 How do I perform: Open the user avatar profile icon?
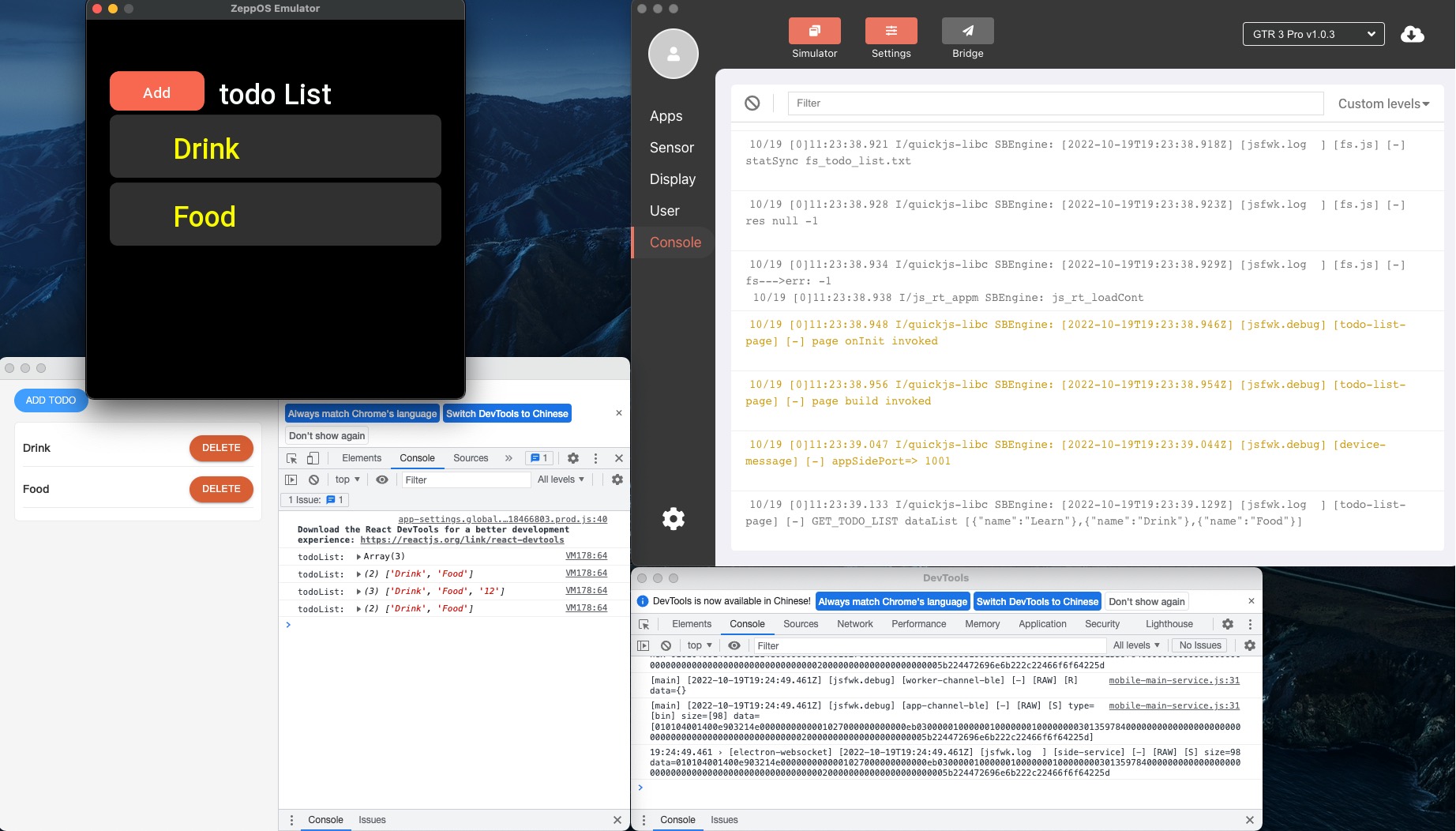pyautogui.click(x=673, y=54)
